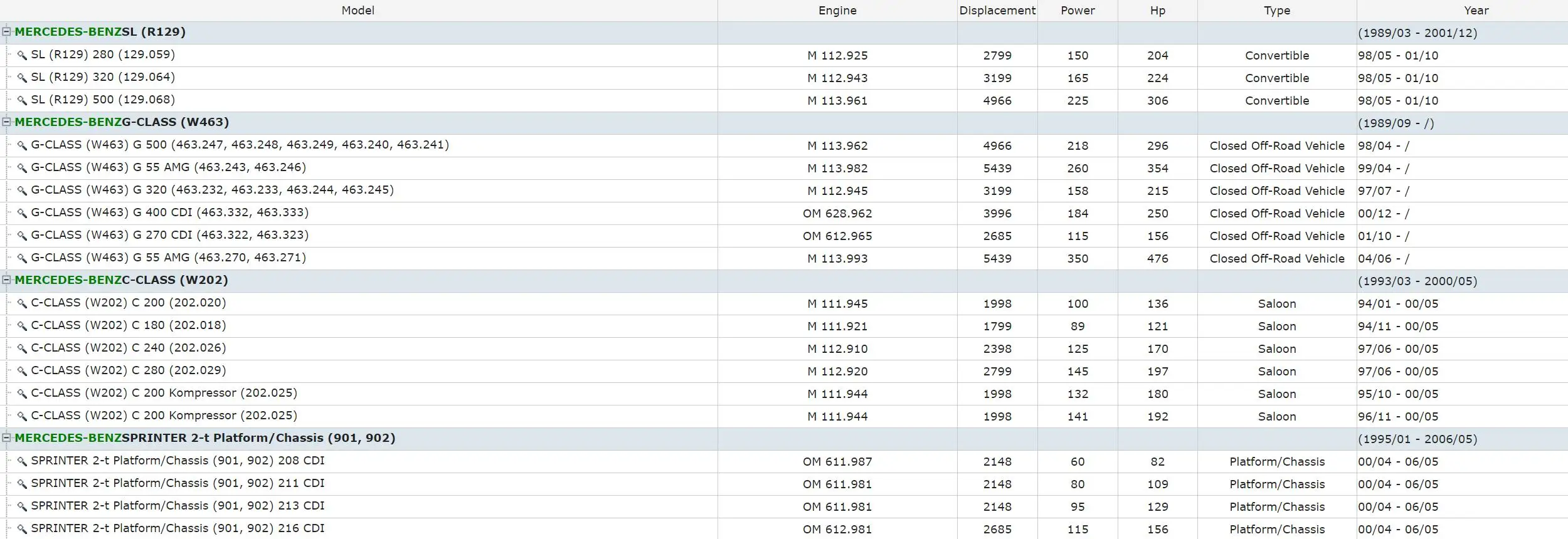Click magnifier icon for SL (R129) 500
Image resolution: width=1568 pixels, height=539 pixels.
click(22, 100)
